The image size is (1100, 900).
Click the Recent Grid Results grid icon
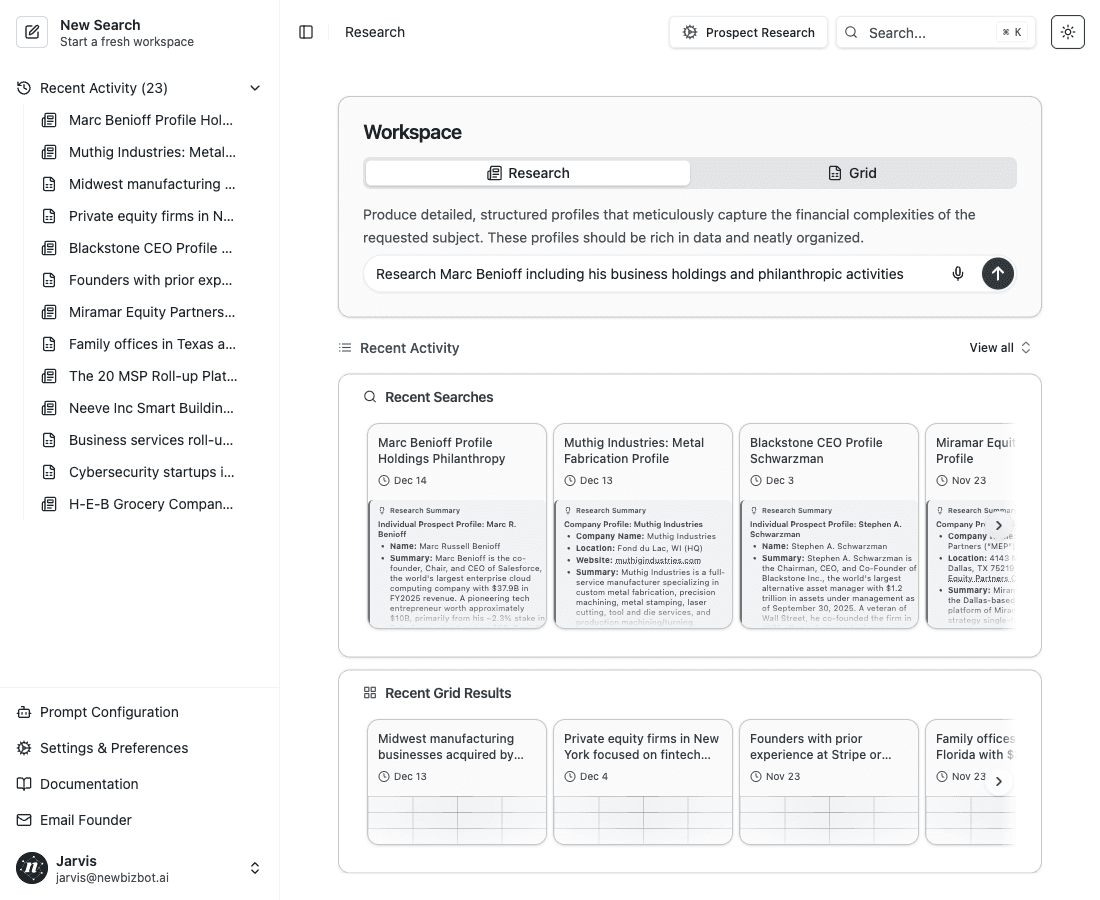point(370,692)
